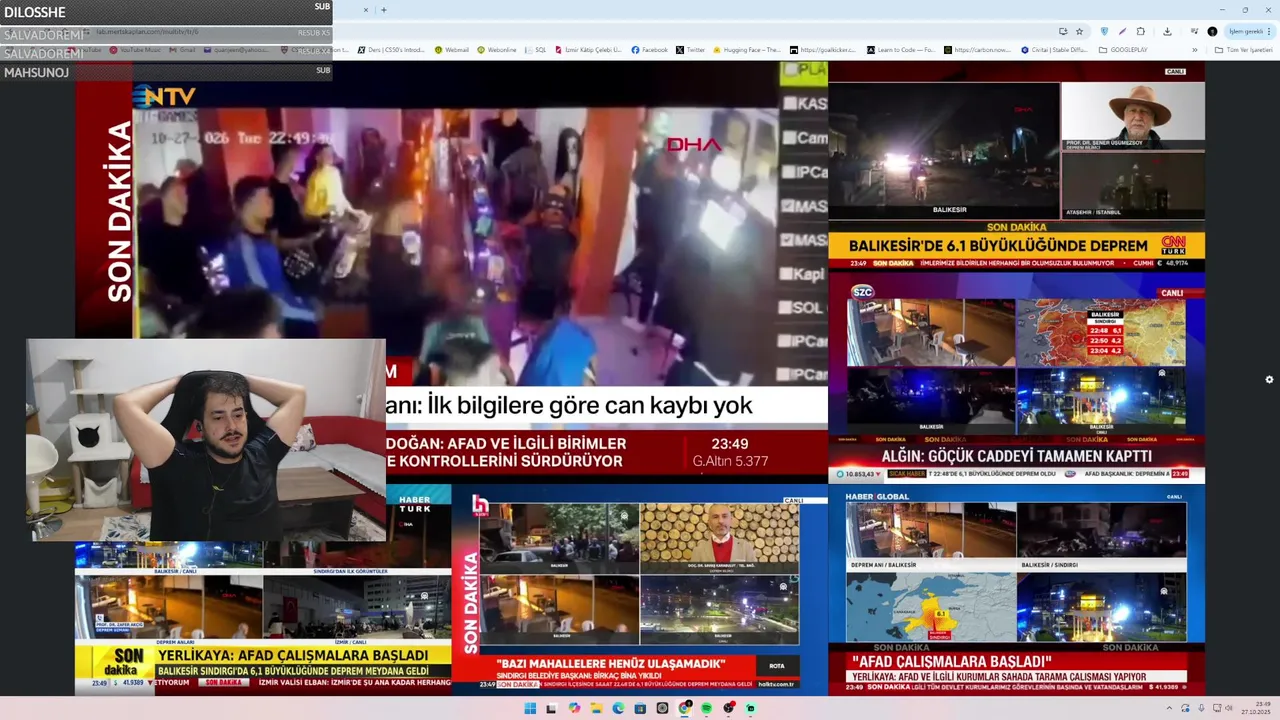Open the Webmail bookmark

click(x=451, y=50)
